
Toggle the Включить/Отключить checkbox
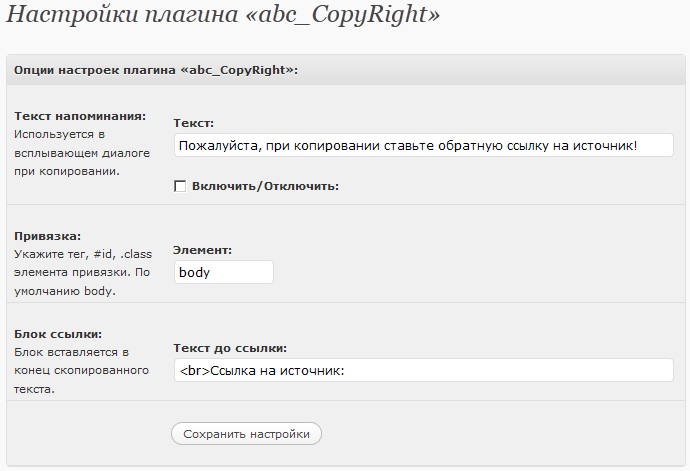(x=180, y=186)
